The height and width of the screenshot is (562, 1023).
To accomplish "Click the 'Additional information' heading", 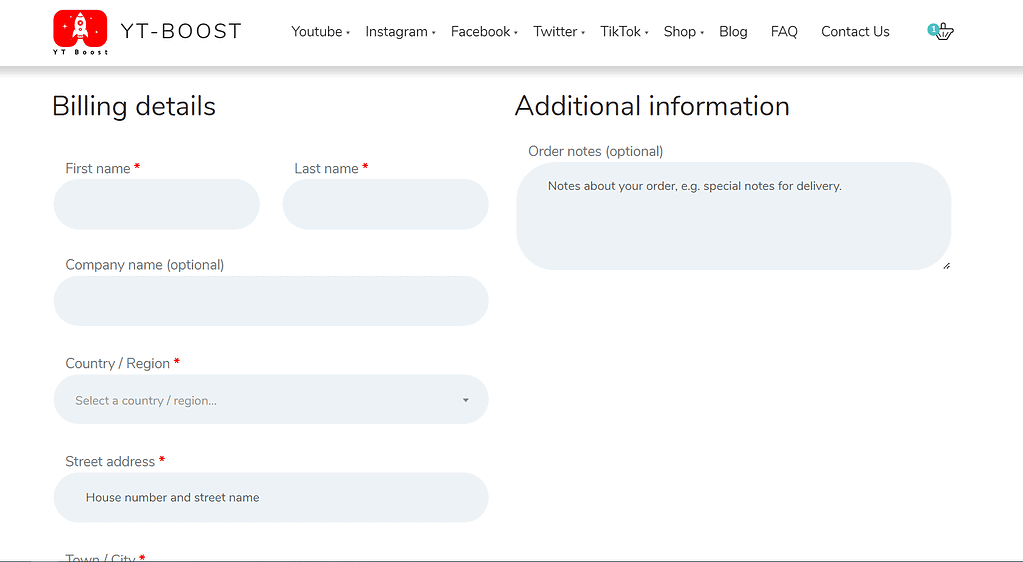I will [x=652, y=106].
